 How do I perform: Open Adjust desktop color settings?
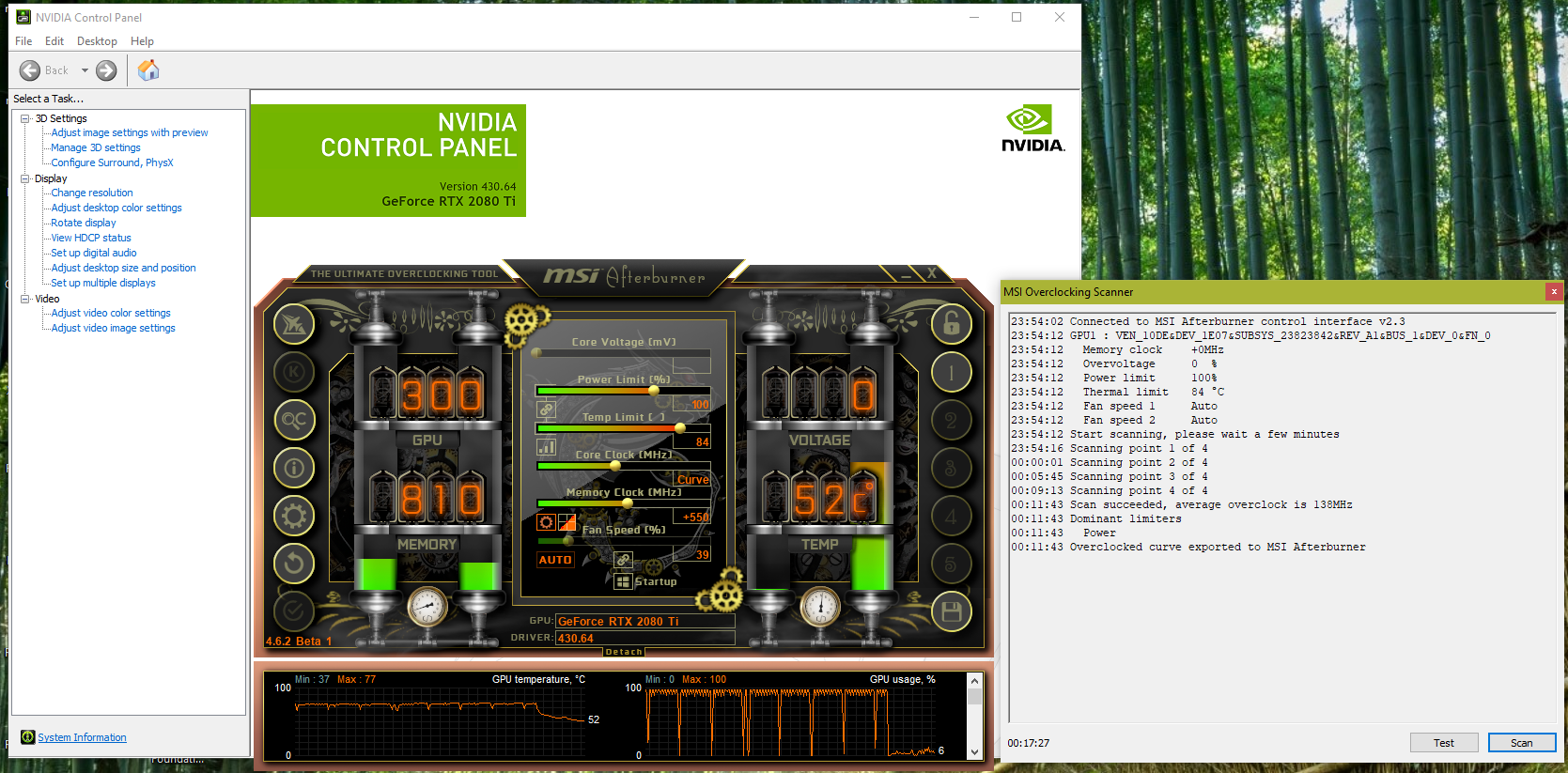point(116,208)
